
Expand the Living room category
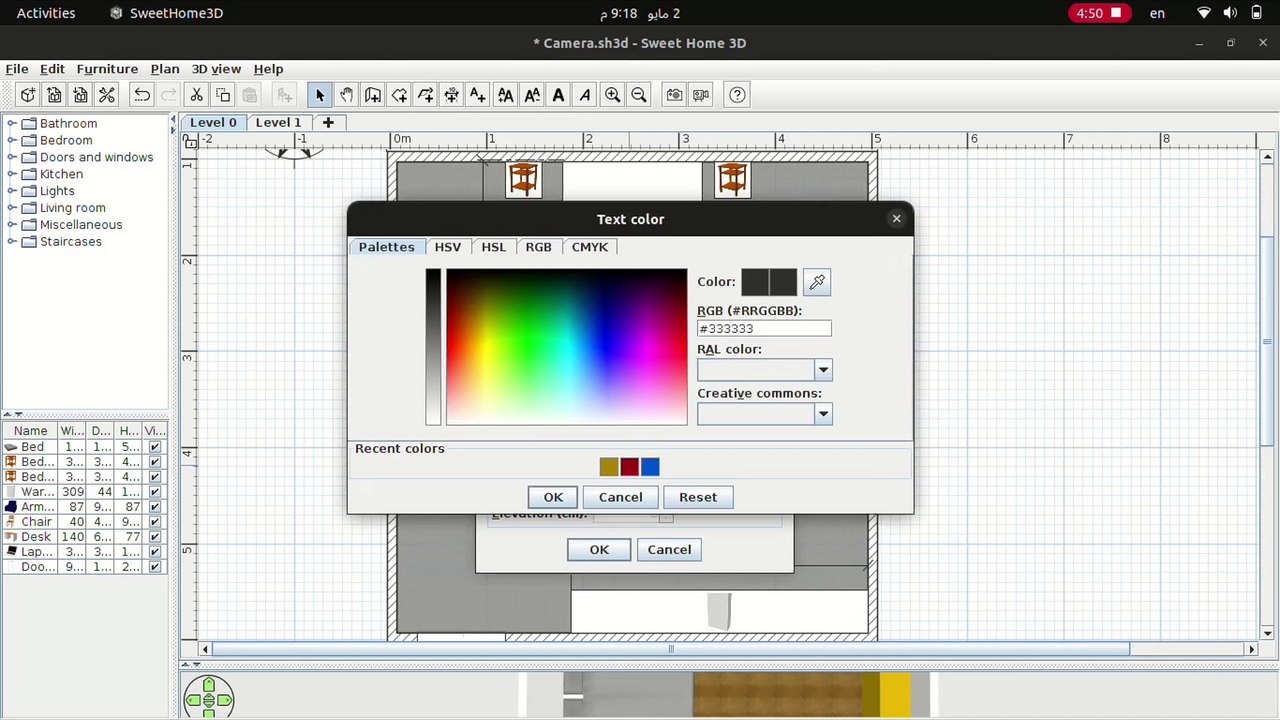pyautogui.click(x=12, y=208)
